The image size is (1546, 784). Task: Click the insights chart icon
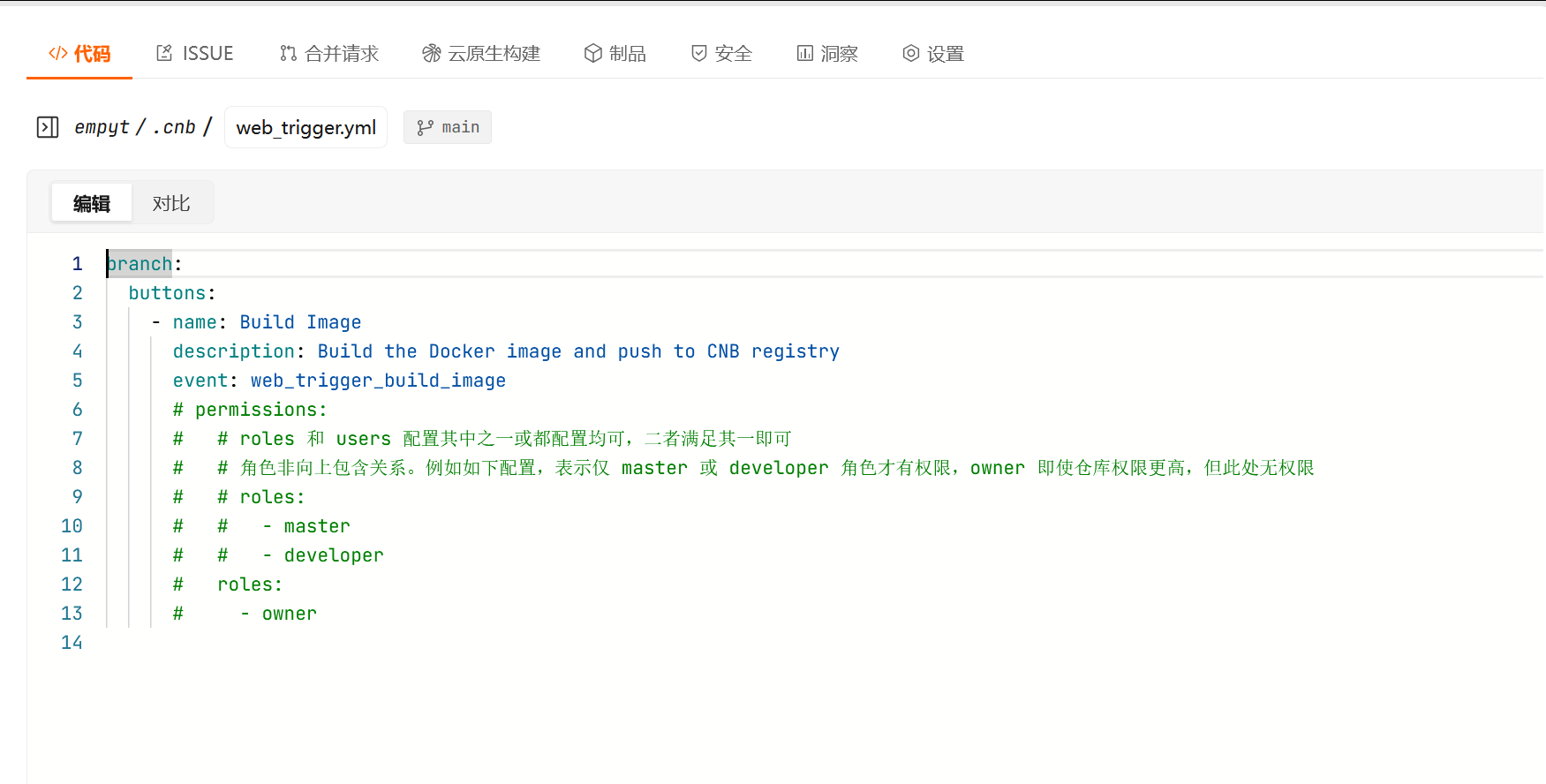point(805,53)
